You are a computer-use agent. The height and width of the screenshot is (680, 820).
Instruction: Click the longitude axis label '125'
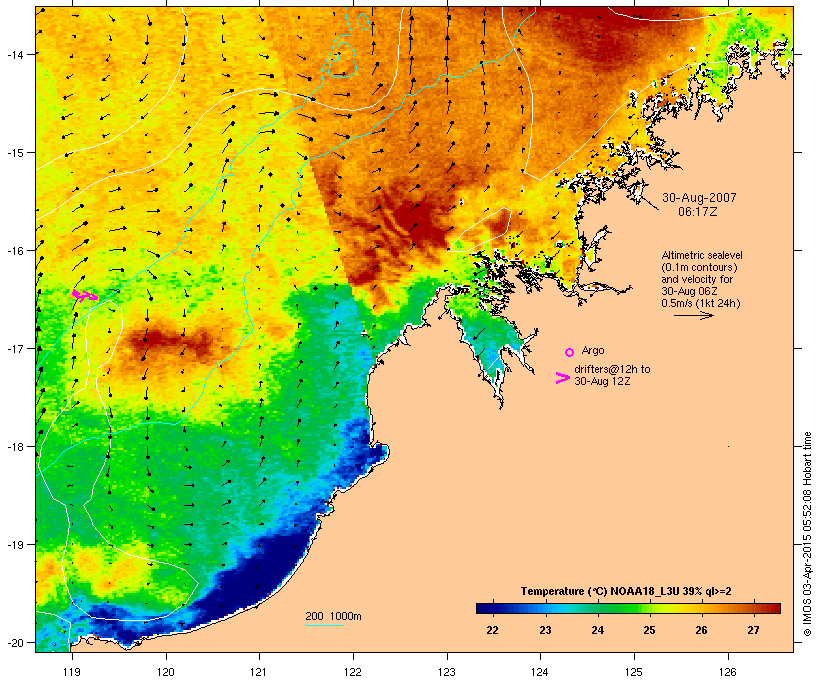634,672
